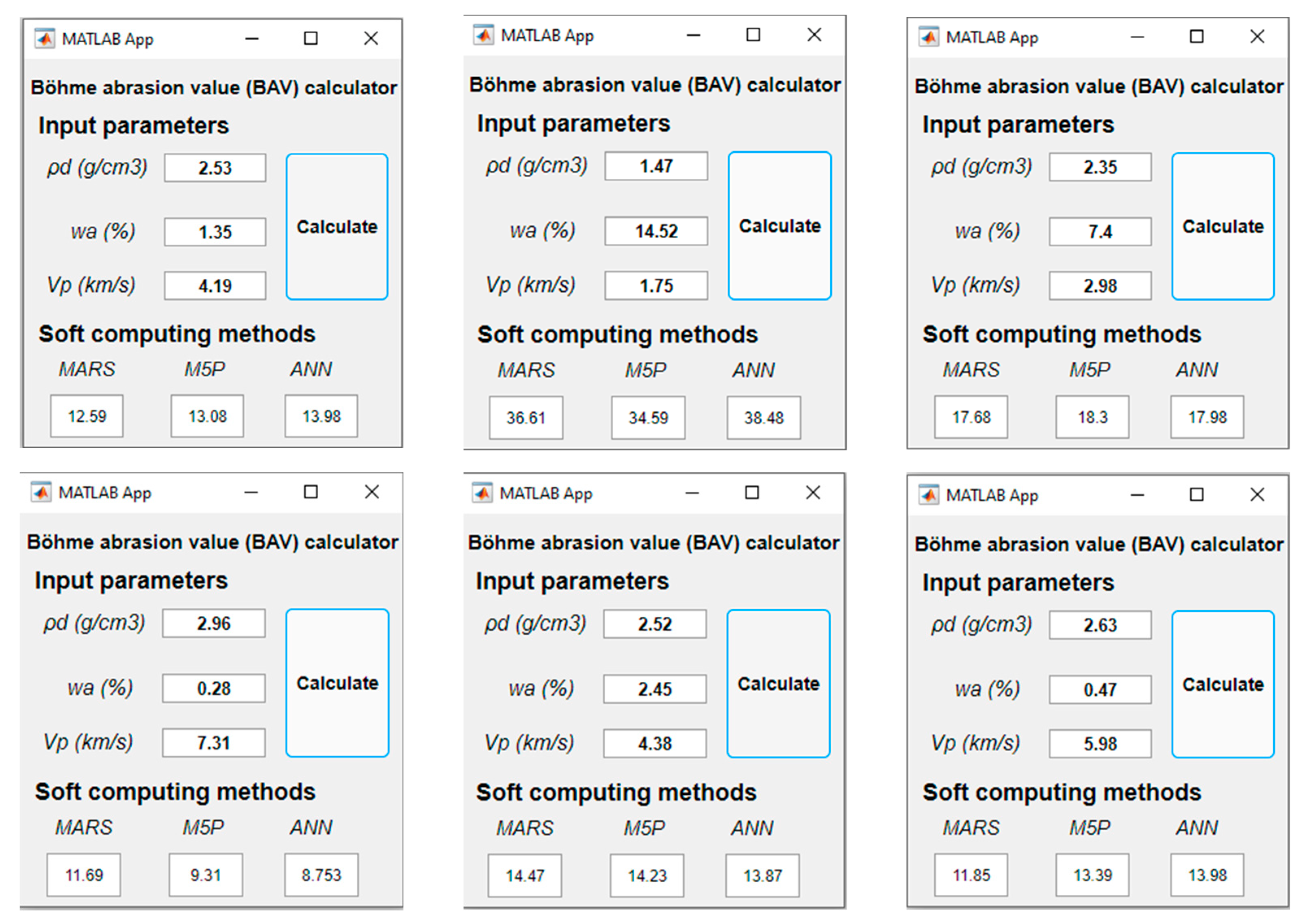
Task: Click the M5P result box showing 18.3
Action: [1092, 417]
